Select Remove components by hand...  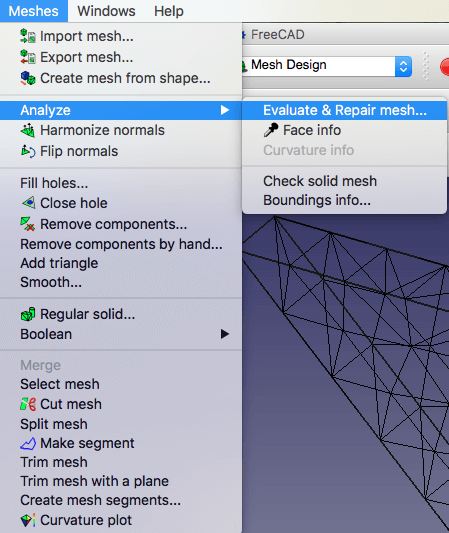click(x=121, y=244)
